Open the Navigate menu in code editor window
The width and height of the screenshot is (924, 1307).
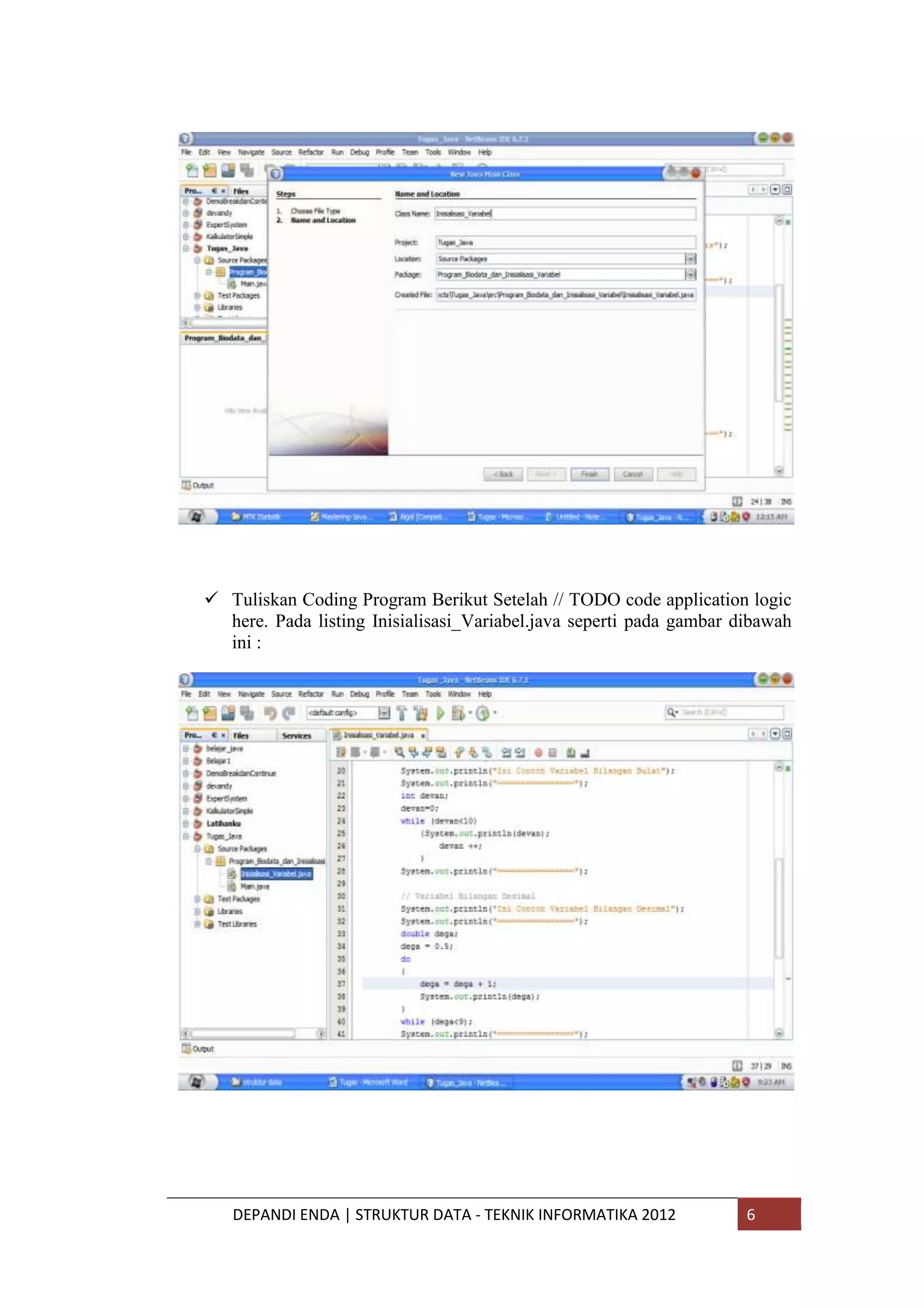coord(251,694)
